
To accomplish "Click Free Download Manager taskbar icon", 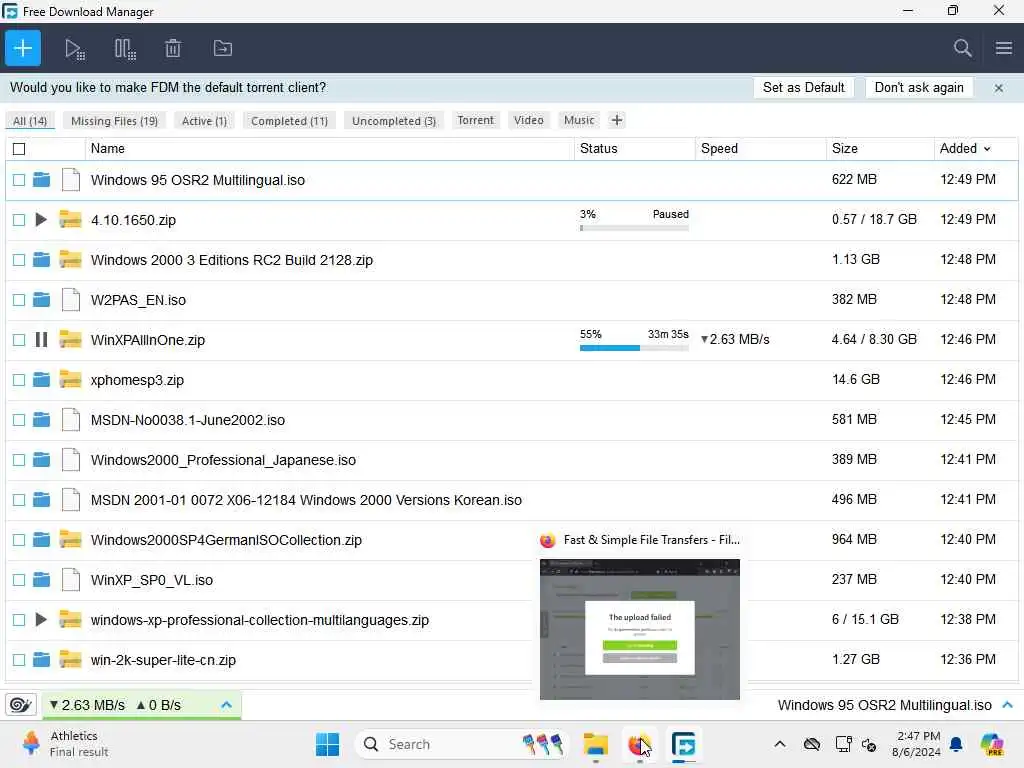I will tap(683, 744).
